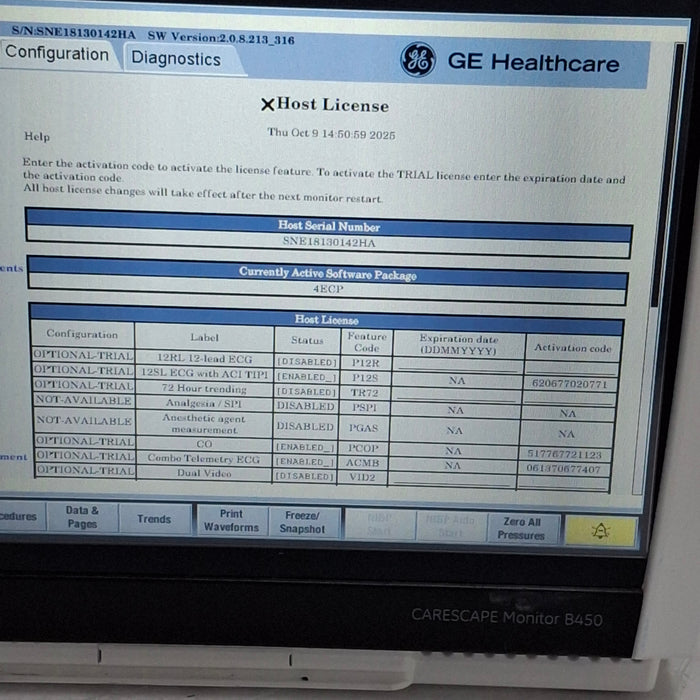Select Zero All Pressures
The image size is (700, 700).
pos(521,528)
